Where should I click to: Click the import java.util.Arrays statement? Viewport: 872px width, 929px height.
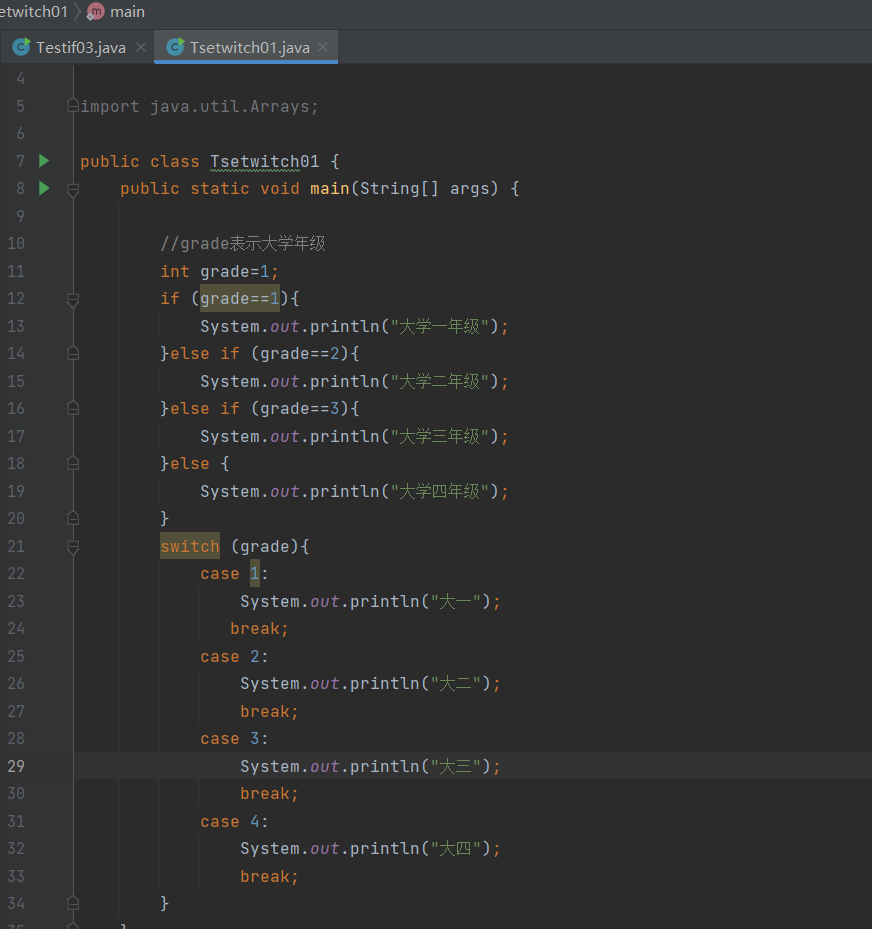pos(199,107)
